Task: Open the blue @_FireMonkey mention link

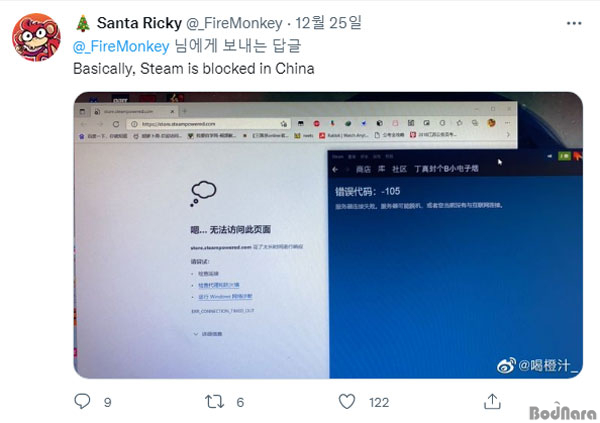Action: click(x=121, y=46)
